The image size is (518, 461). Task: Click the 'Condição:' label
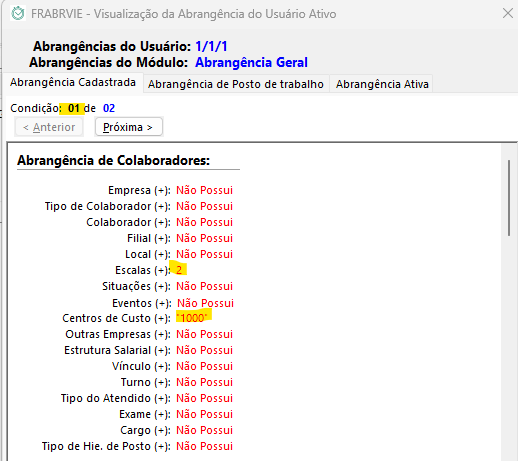(36, 108)
